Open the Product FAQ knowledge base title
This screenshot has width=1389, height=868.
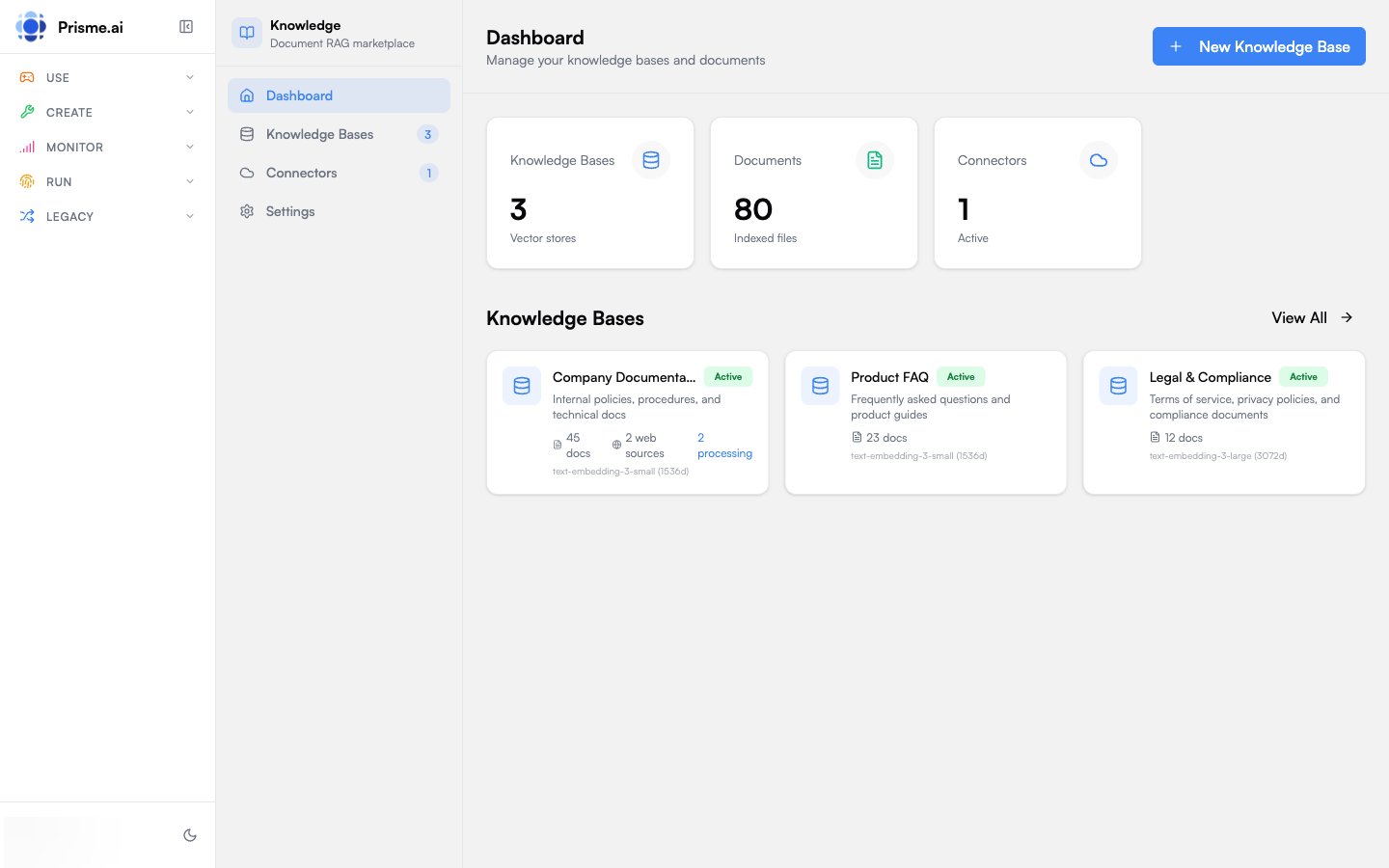[889, 377]
